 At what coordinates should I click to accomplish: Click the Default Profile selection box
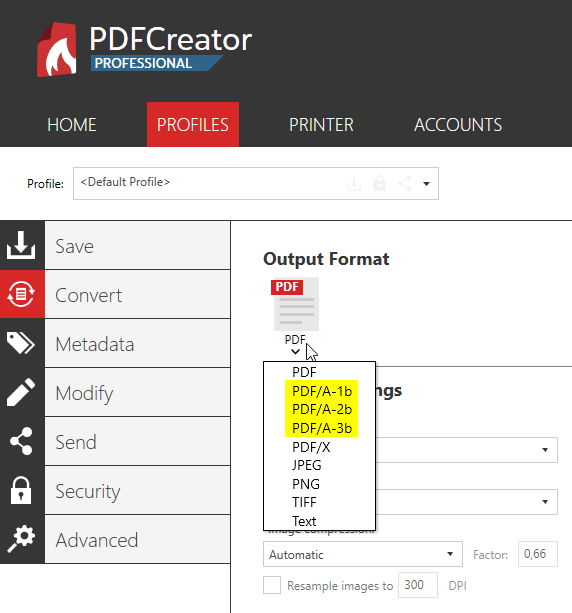tap(256, 183)
